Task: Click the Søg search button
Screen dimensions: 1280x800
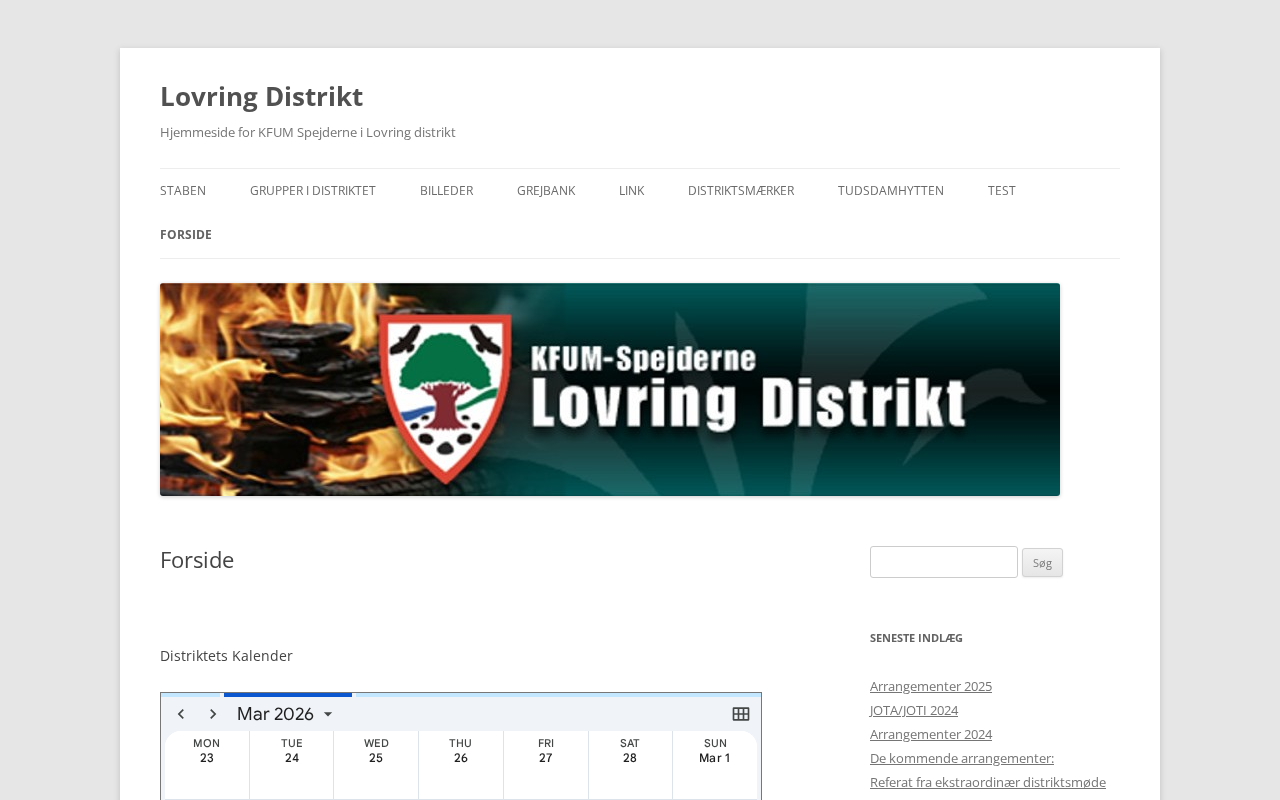Action: 1042,563
